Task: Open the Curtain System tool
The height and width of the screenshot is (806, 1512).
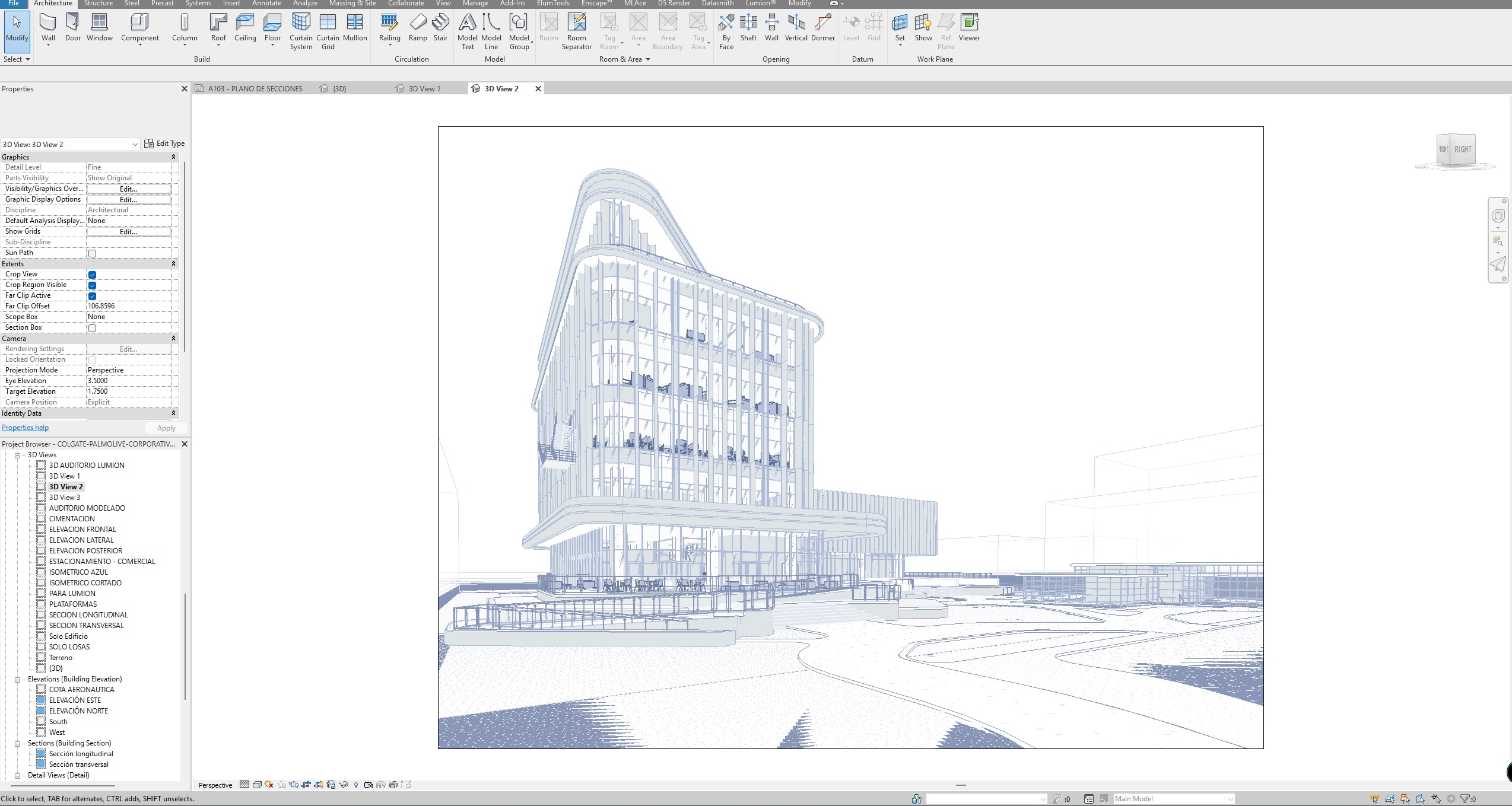Action: tap(301, 31)
